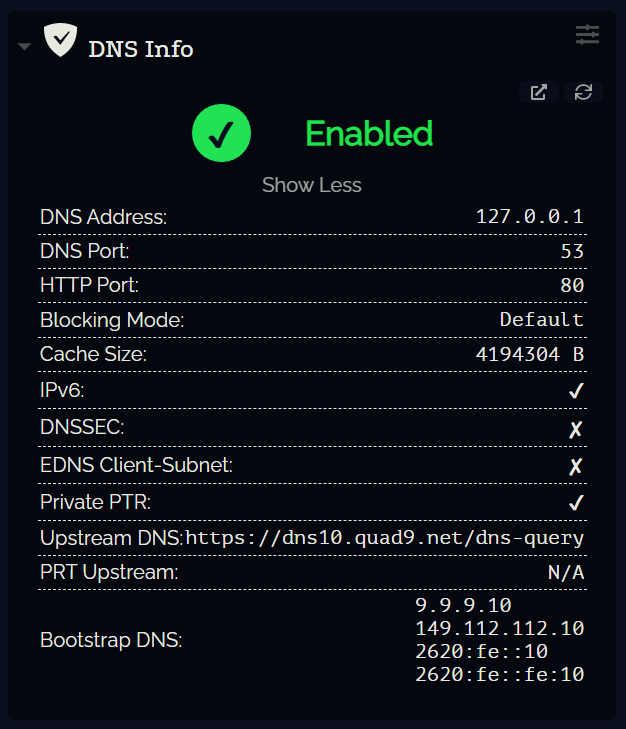Click the EDNS Client-Subnet cross indicator
This screenshot has height=729, width=626.
pyautogui.click(x=575, y=465)
